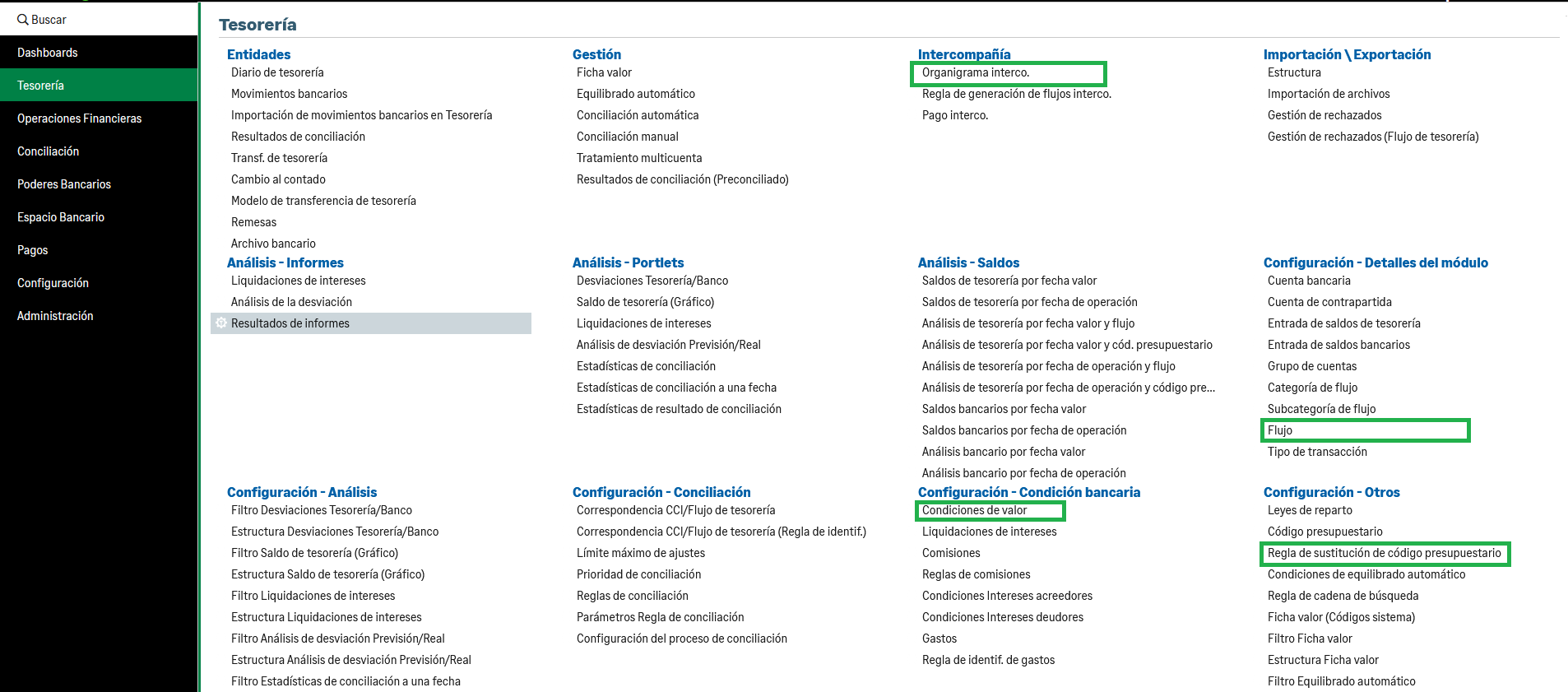Open Diario de tesorería link
1568x692 pixels.
coord(277,72)
